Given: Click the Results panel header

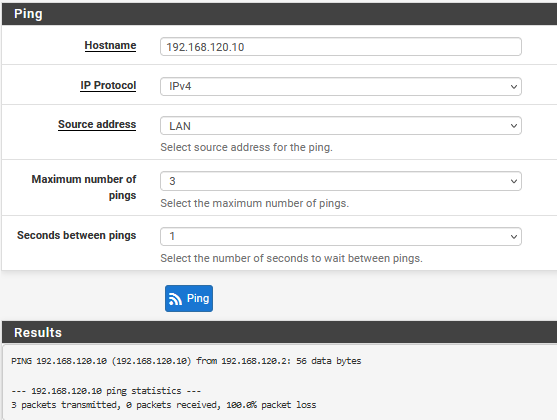Looking at the screenshot, I should click(x=279, y=332).
